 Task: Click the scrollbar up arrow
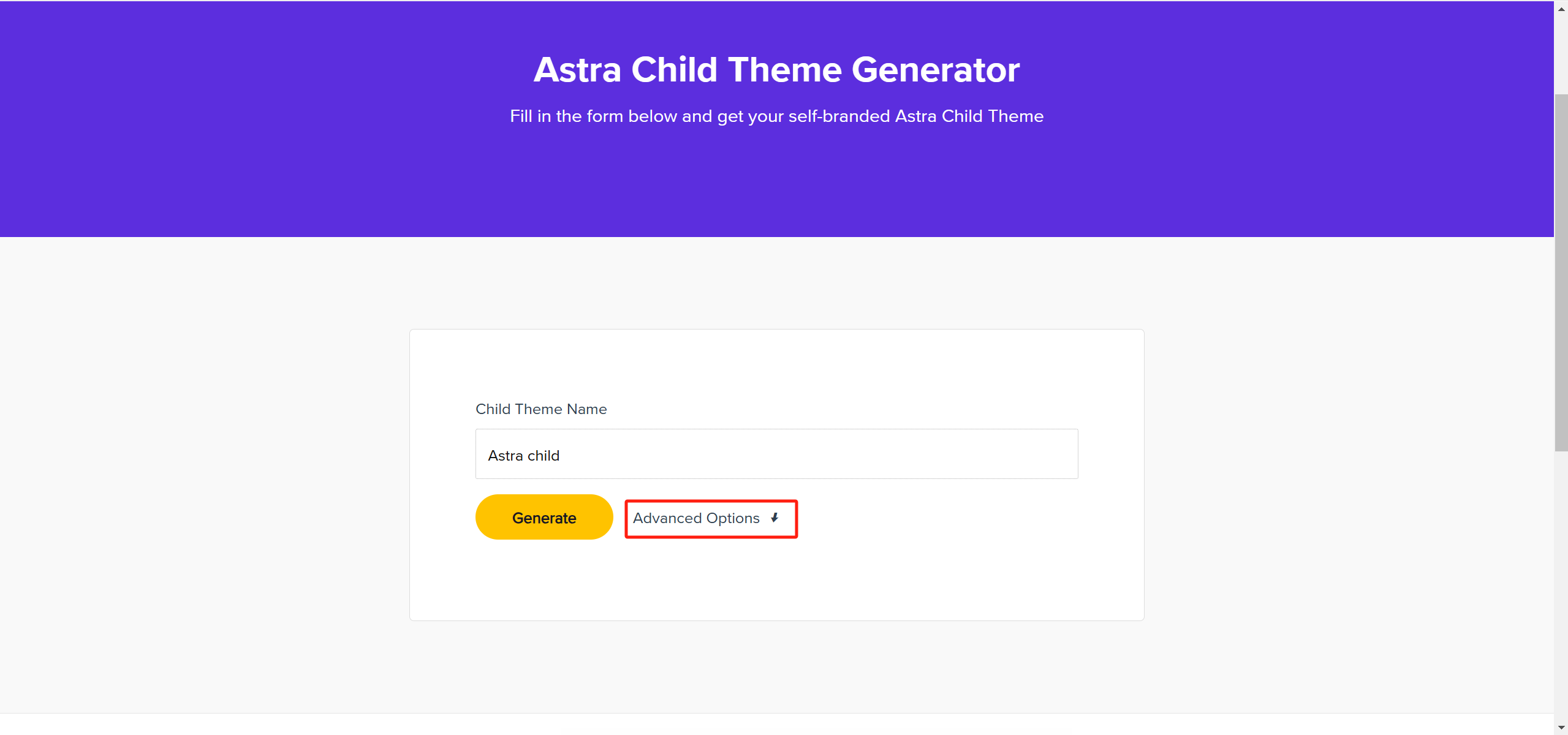tap(1560, 9)
